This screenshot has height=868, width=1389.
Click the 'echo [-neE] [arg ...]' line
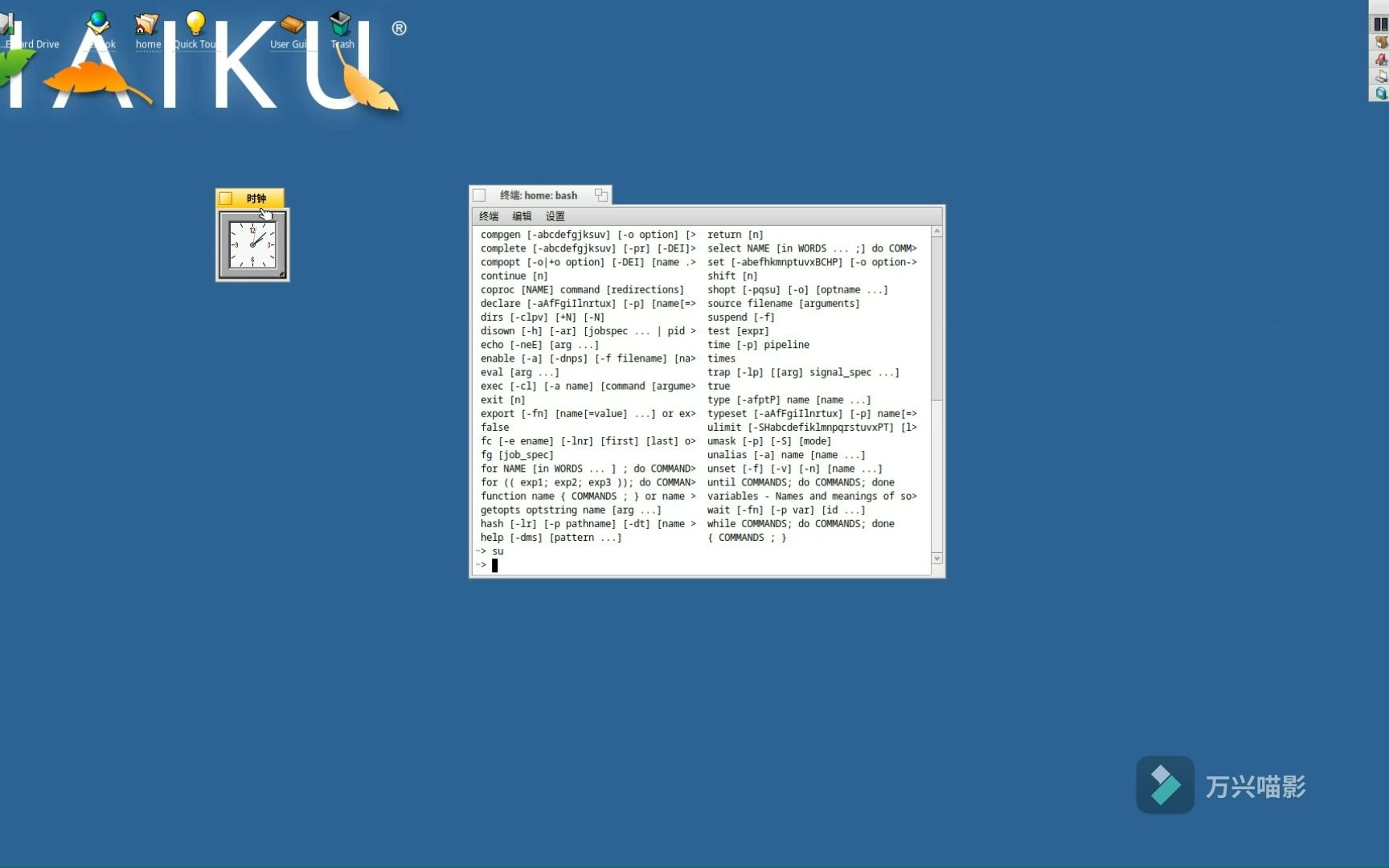point(539,345)
